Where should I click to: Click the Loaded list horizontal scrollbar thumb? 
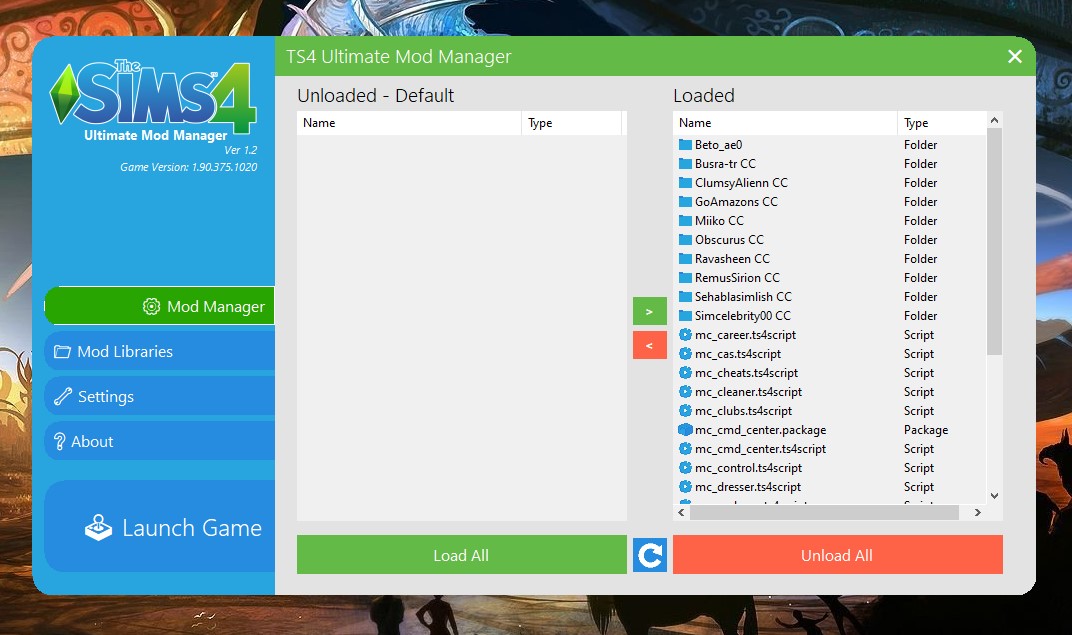pyautogui.click(x=825, y=513)
